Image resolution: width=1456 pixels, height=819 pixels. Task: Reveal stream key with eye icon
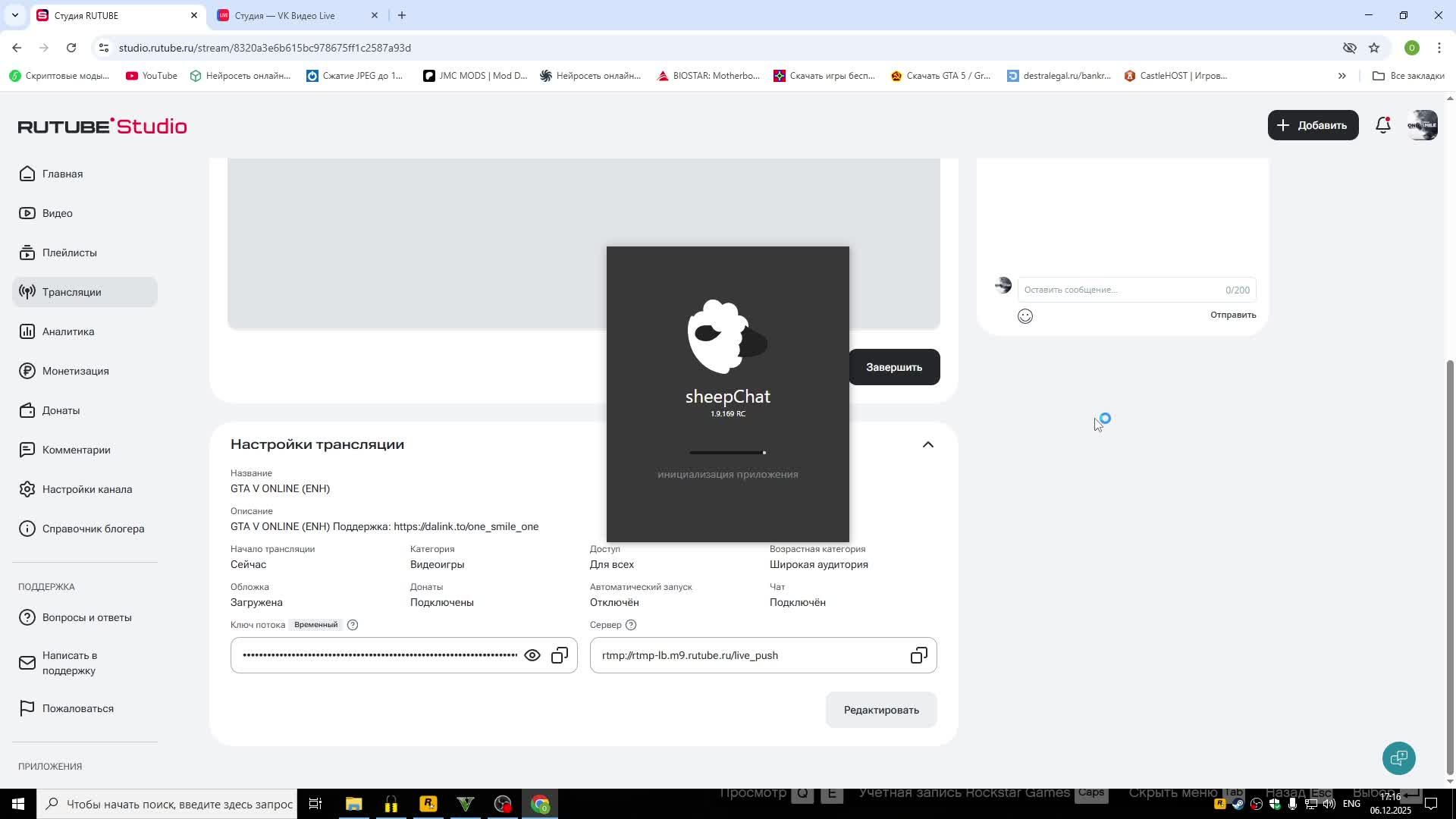pyautogui.click(x=532, y=655)
